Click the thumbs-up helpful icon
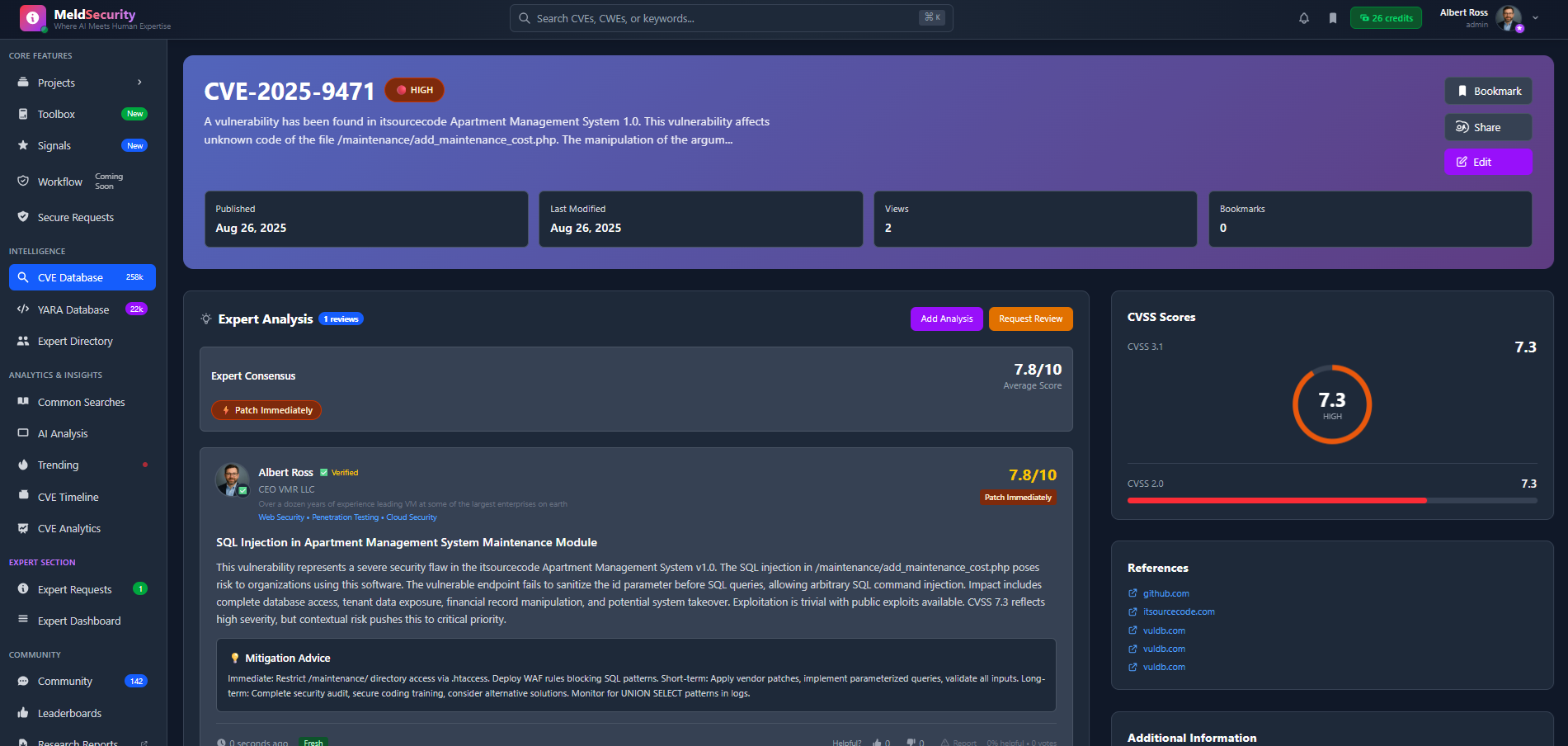The image size is (1568, 746). (877, 742)
